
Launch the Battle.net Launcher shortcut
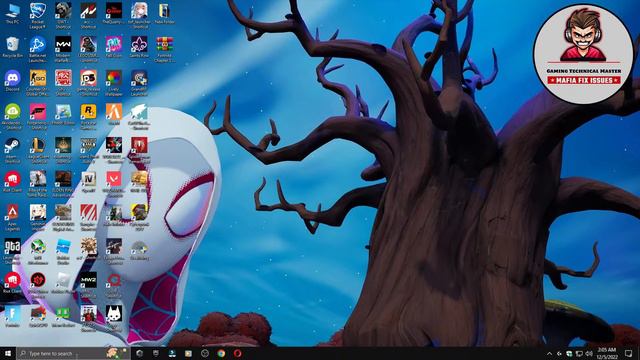[x=38, y=49]
